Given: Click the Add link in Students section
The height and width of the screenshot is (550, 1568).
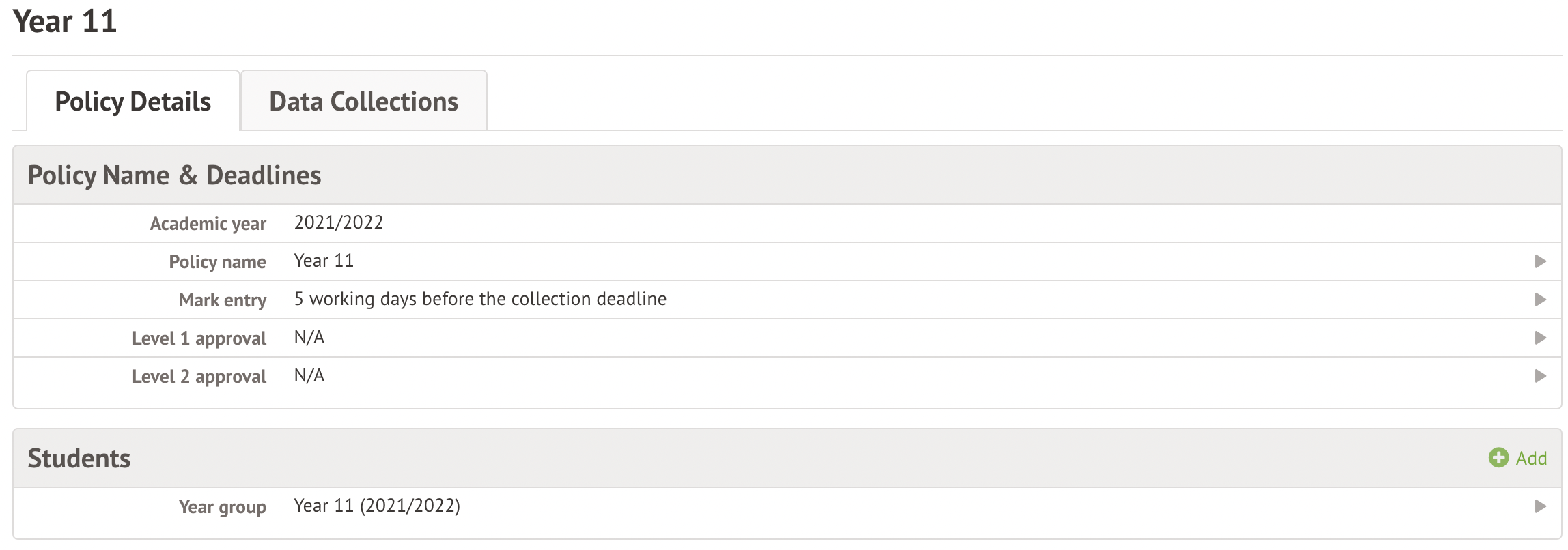Looking at the screenshot, I should click(x=1531, y=459).
